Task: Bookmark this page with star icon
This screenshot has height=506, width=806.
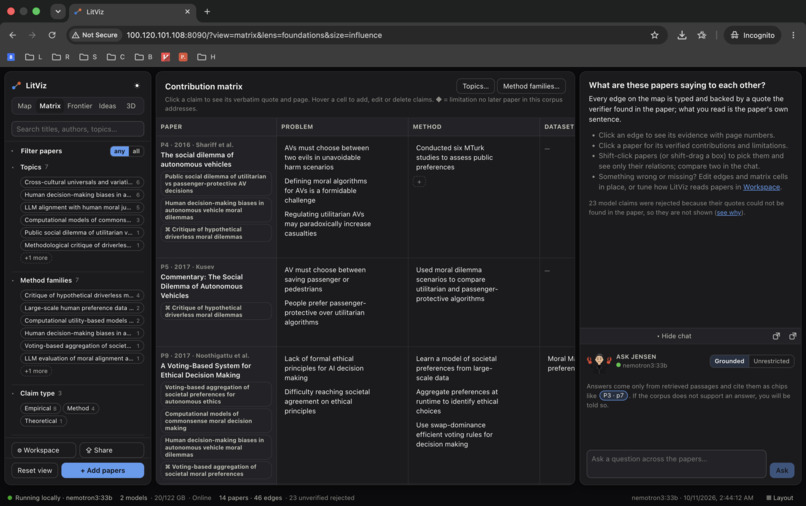Action: [654, 35]
